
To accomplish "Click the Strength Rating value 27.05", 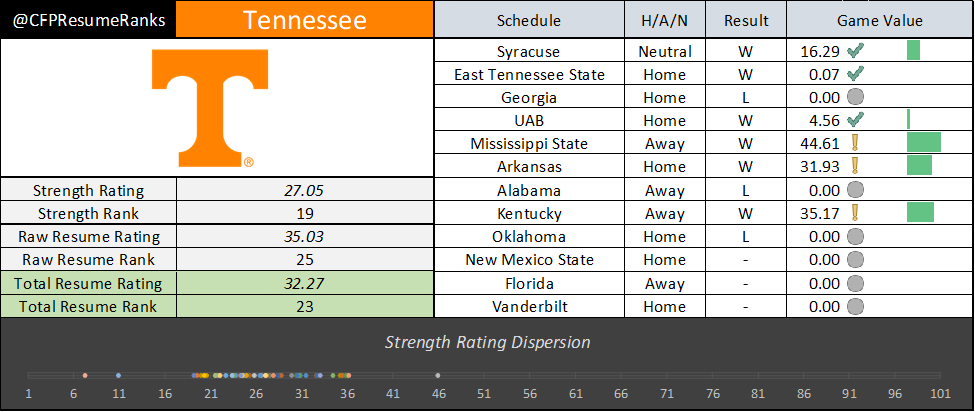I will coord(306,190).
